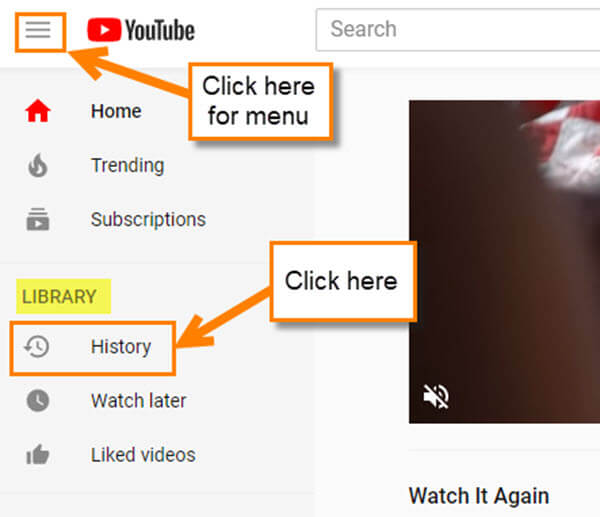
Task: Select the Trending menu label
Action: coord(128,166)
